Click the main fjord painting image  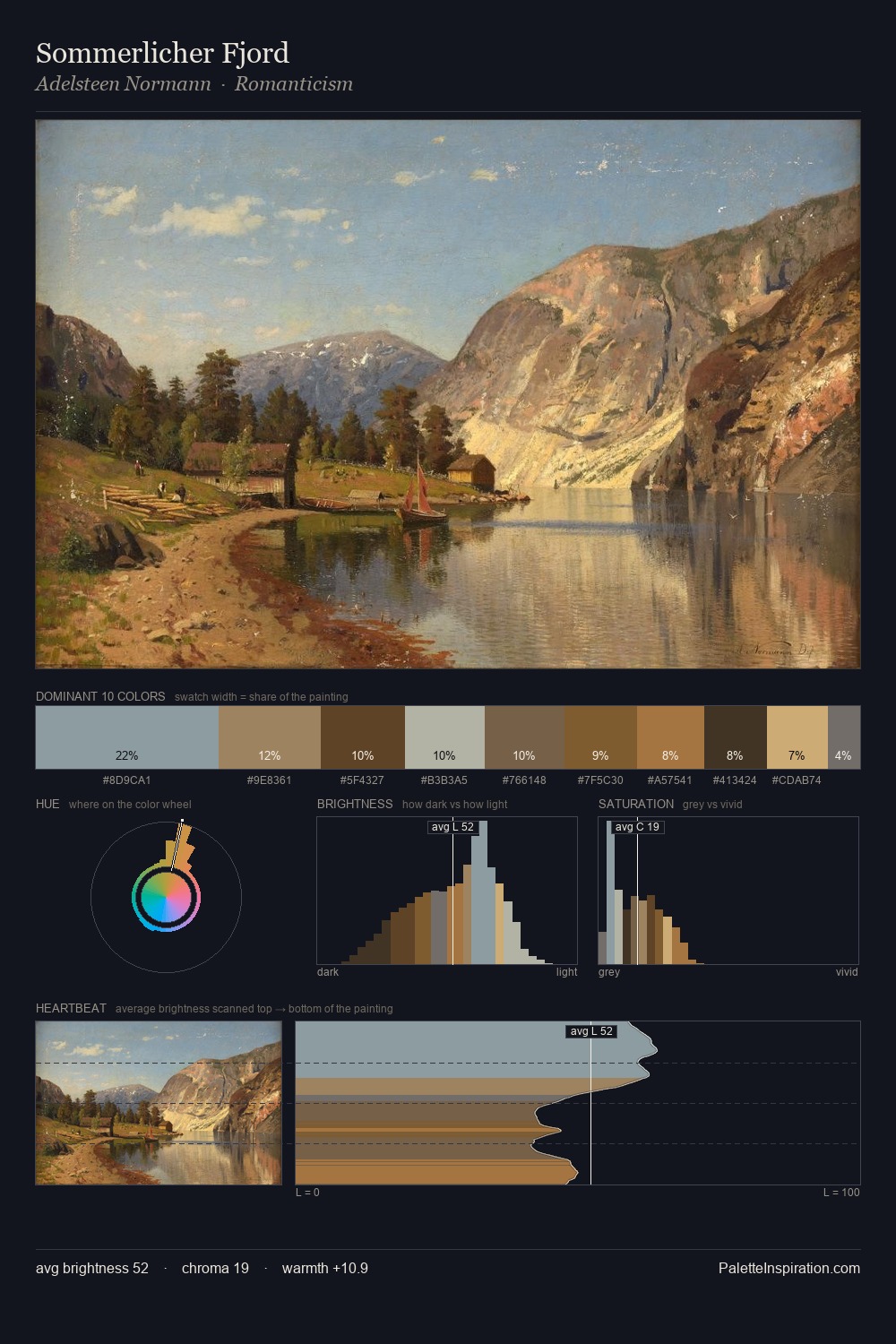click(448, 394)
